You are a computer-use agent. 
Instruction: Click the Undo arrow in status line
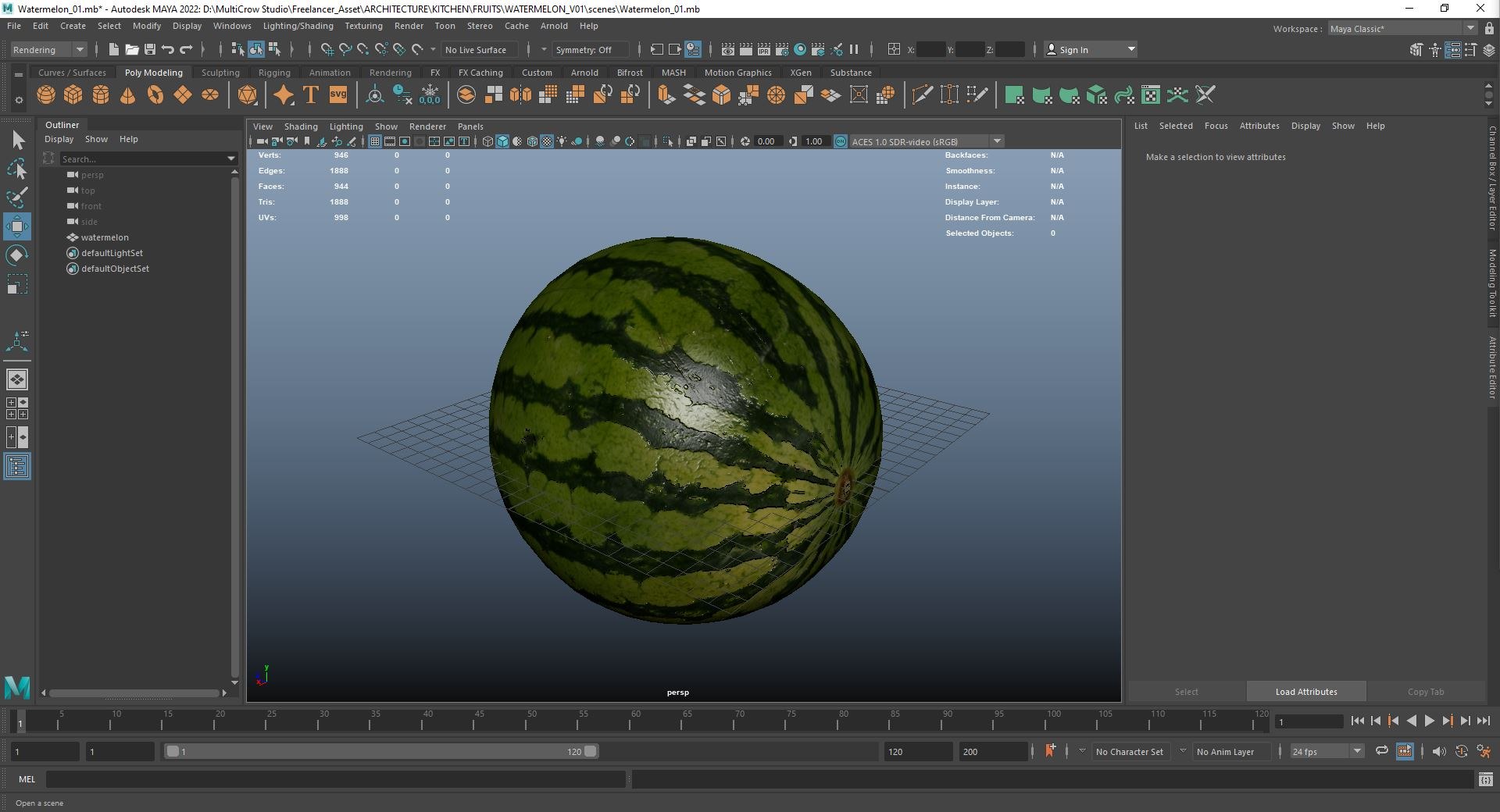click(x=168, y=49)
